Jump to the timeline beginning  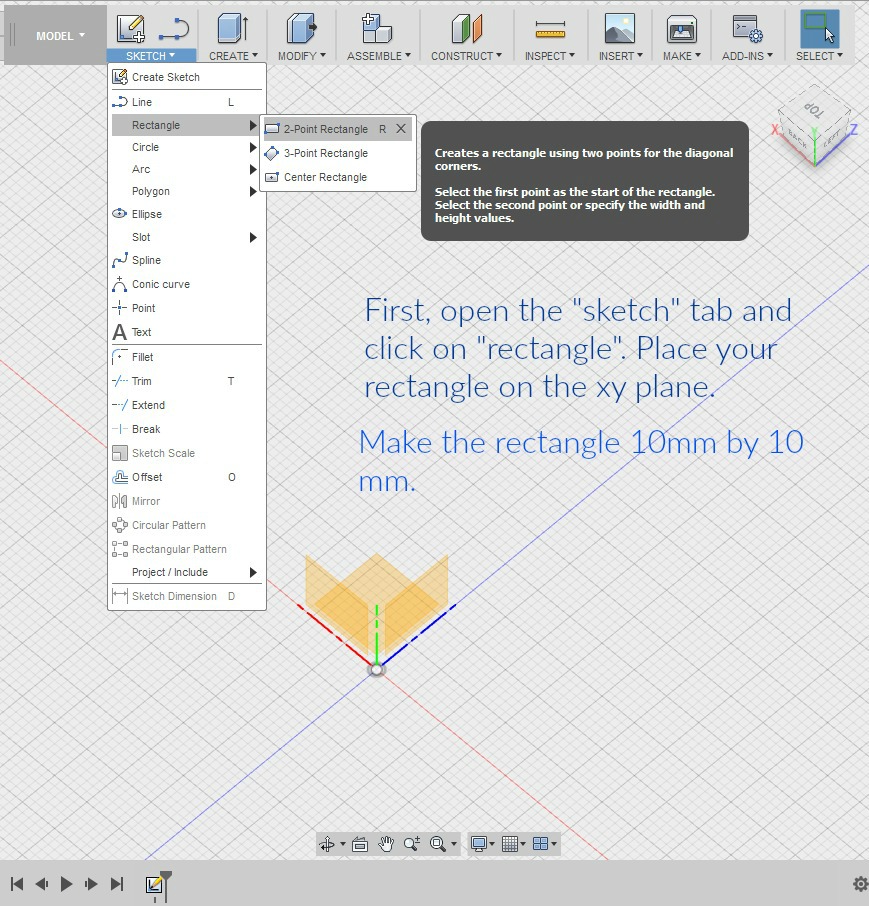click(x=17, y=884)
